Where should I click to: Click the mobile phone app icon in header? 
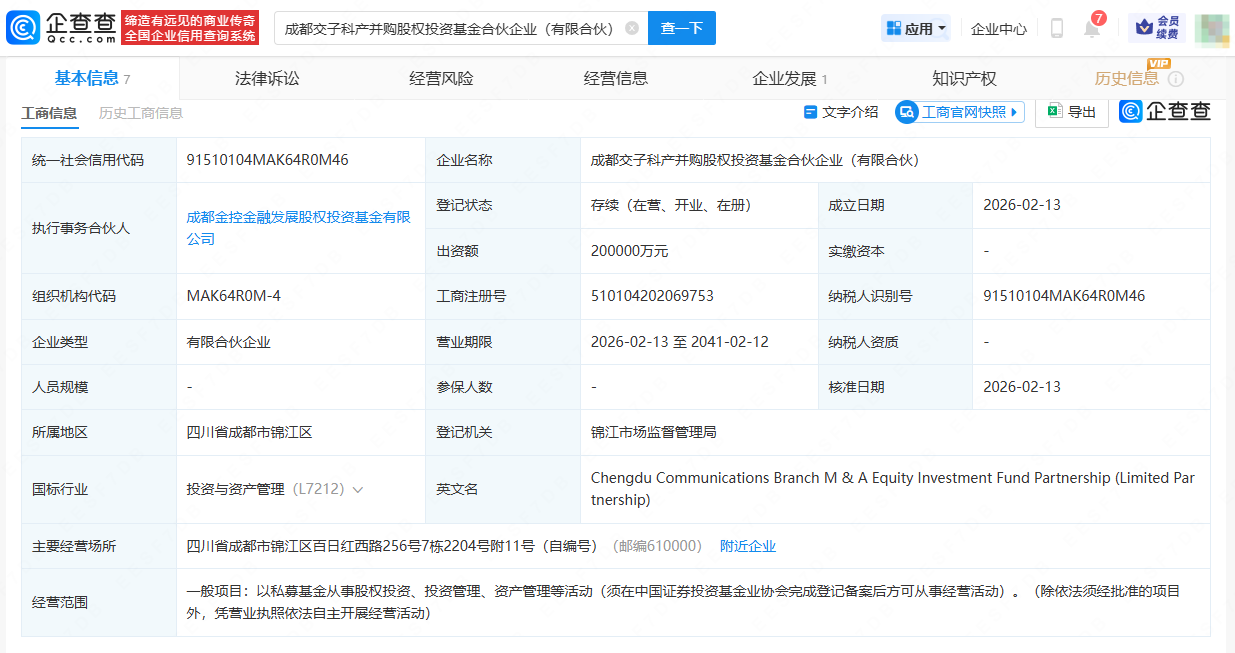(1055, 29)
